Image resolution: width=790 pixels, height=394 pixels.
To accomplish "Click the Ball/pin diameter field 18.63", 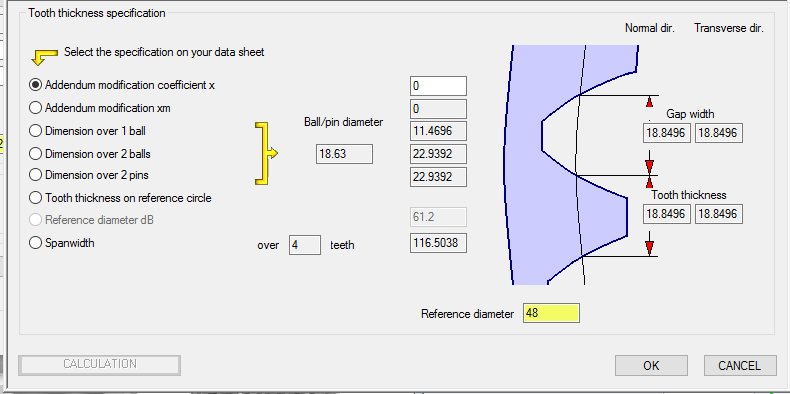I will tap(345, 154).
